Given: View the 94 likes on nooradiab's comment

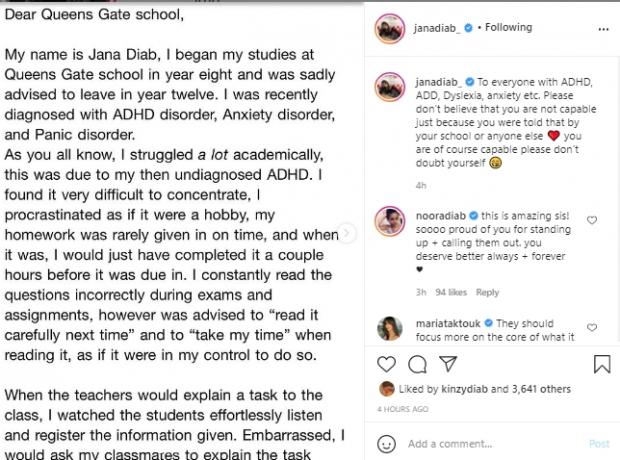Looking at the screenshot, I should [x=451, y=293].
